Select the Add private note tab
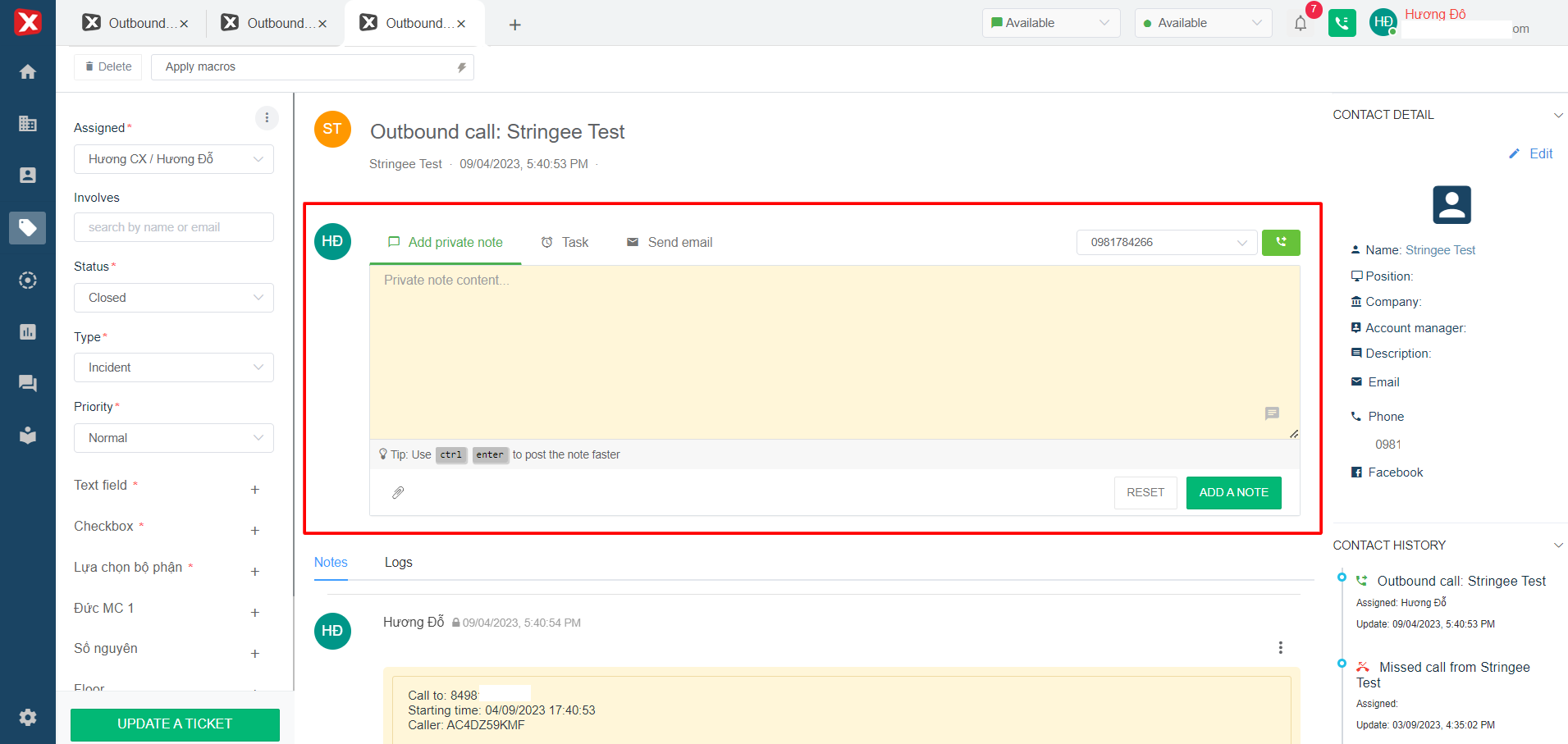The width and height of the screenshot is (1568, 744). click(446, 243)
